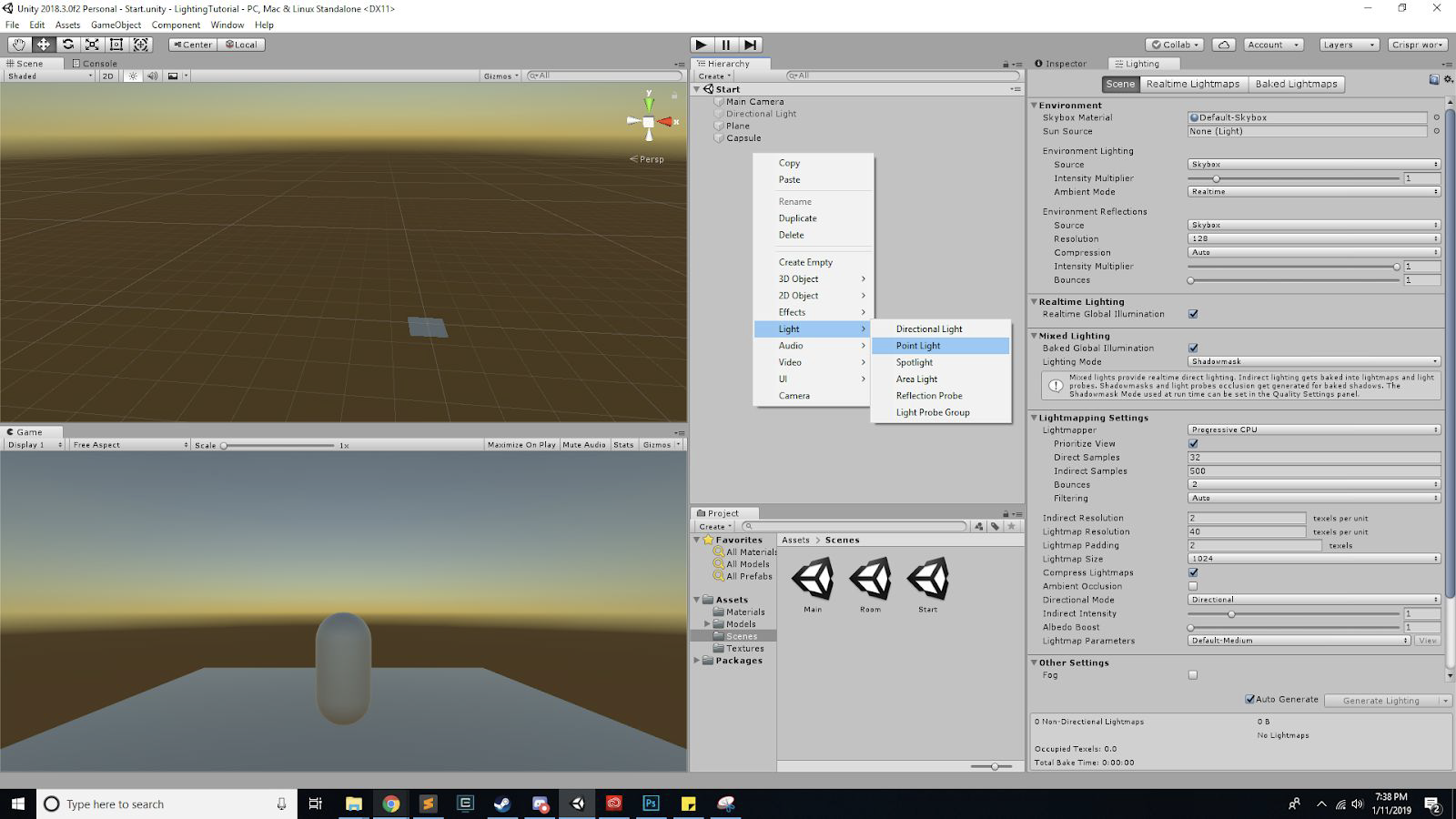Toggle Baked Global Illumination checkbox
The height and width of the screenshot is (819, 1456).
coord(1193,348)
